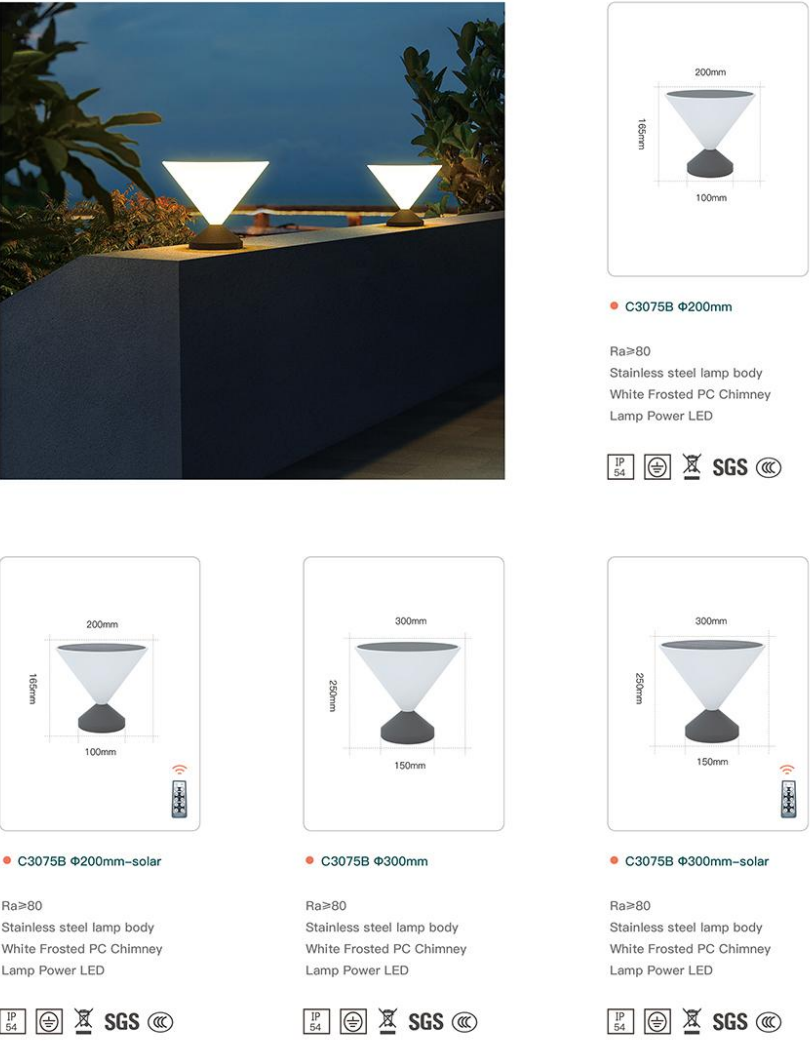Screen dimensions: 810x1052
Task: Select the Φ200mm lamp dimension thumbnail at top right
Action: tap(708, 139)
